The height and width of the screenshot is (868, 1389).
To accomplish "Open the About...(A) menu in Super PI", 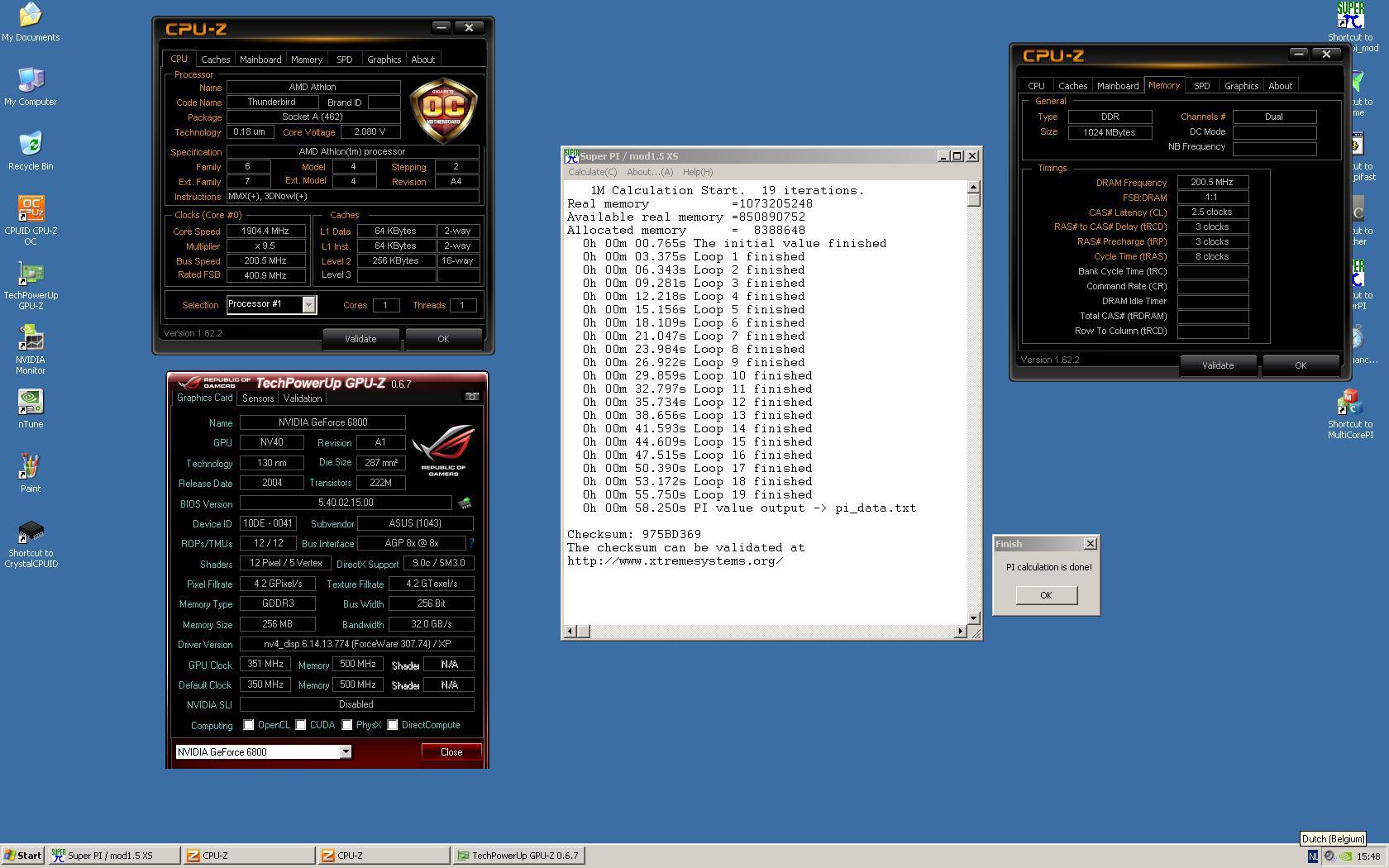I will point(650,172).
